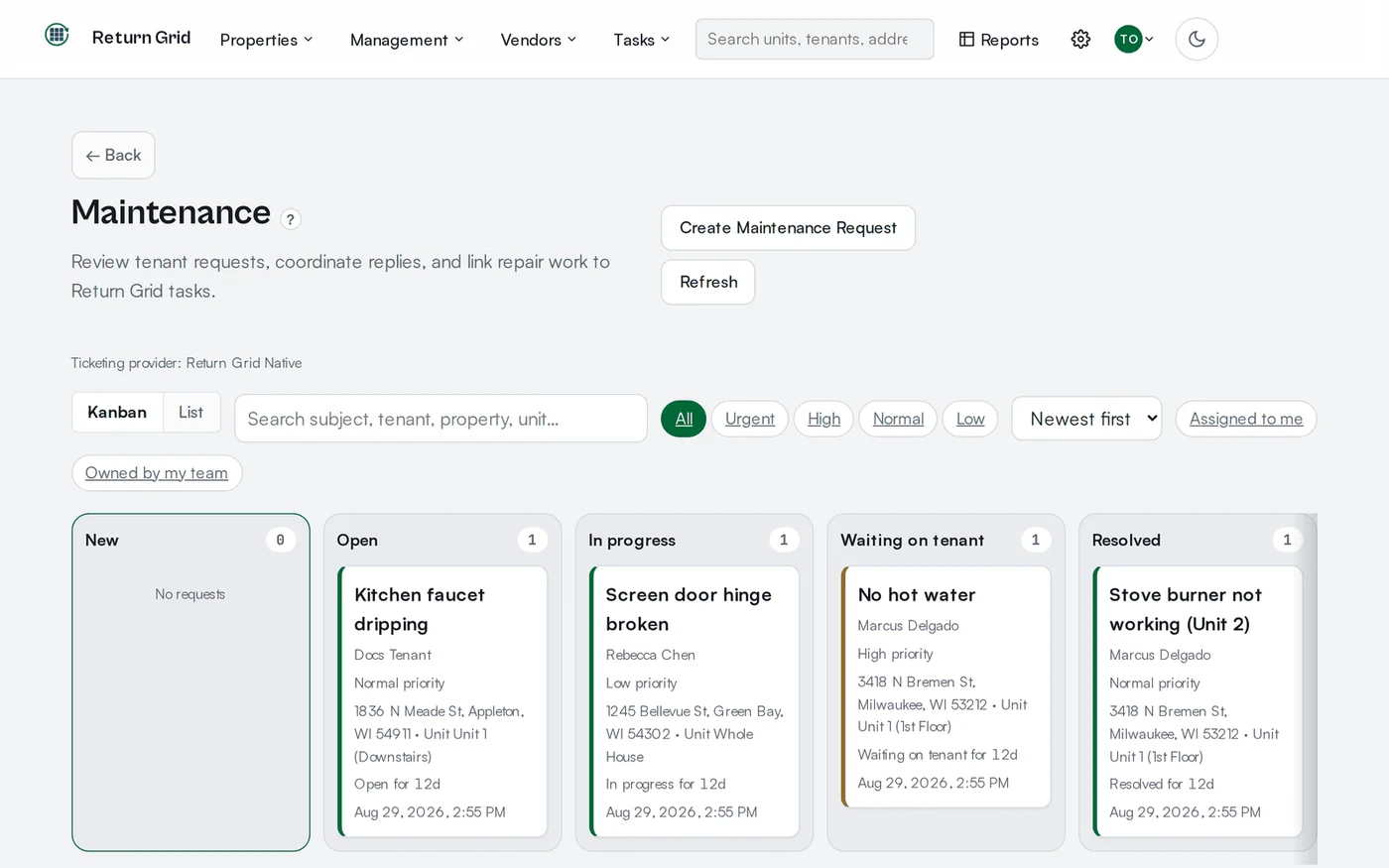Screen dimensions: 1389x868
Task: Switch to List view
Action: [190, 413]
